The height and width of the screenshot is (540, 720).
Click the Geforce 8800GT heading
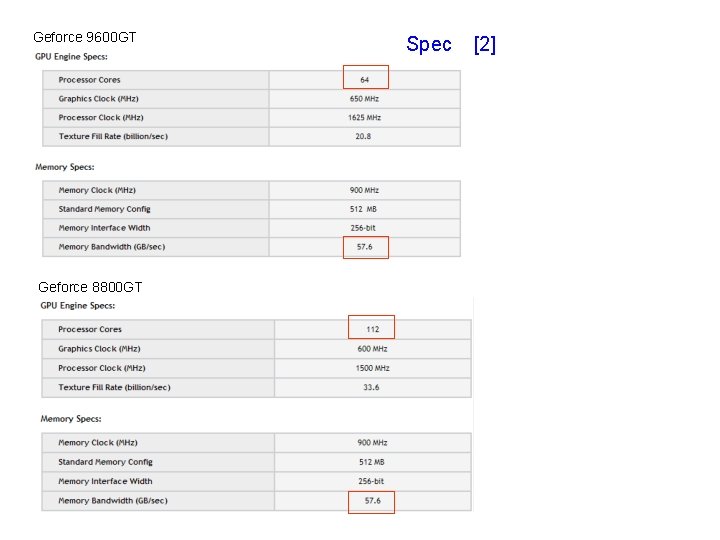(90, 287)
